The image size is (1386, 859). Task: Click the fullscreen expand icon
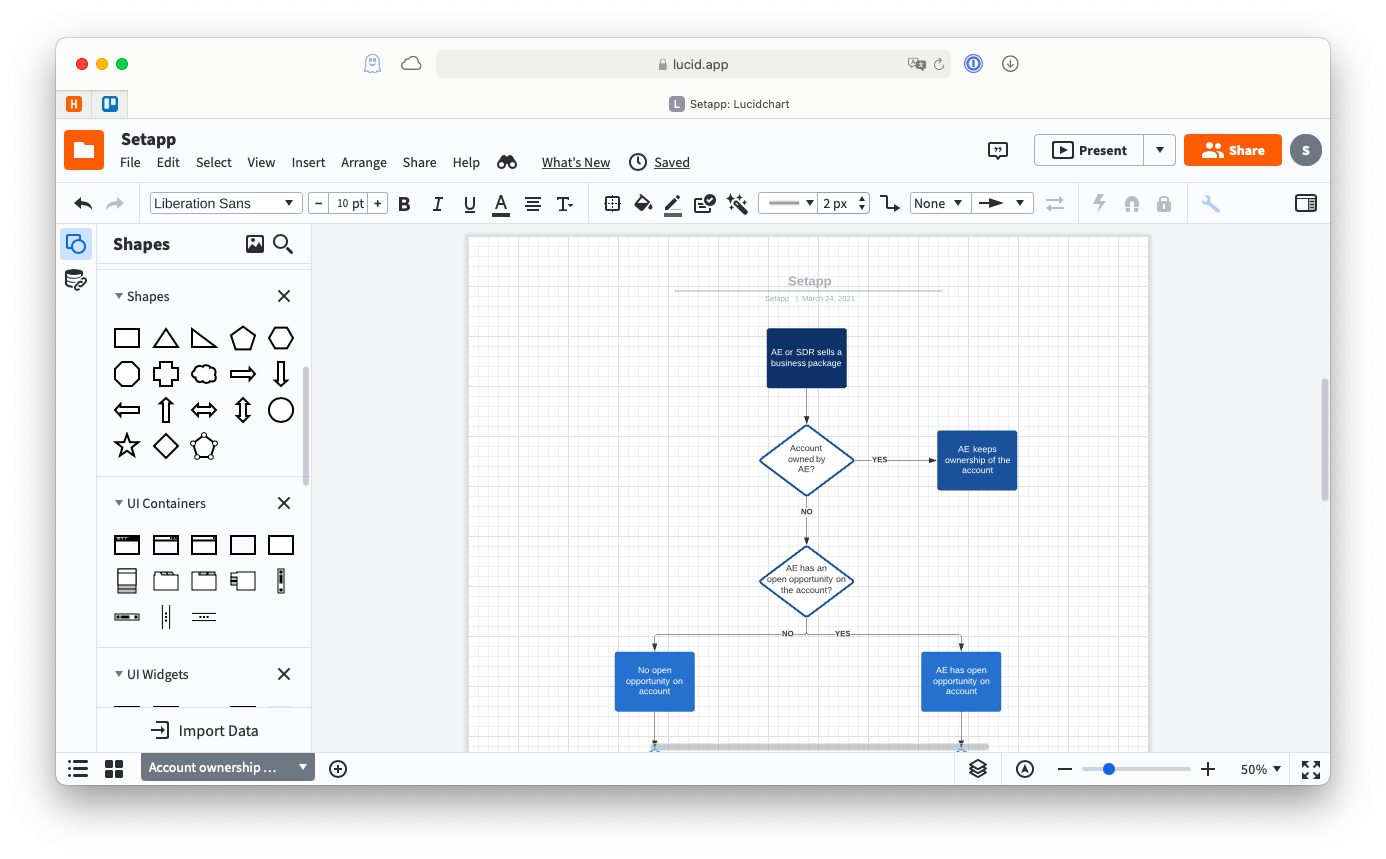[1311, 769]
